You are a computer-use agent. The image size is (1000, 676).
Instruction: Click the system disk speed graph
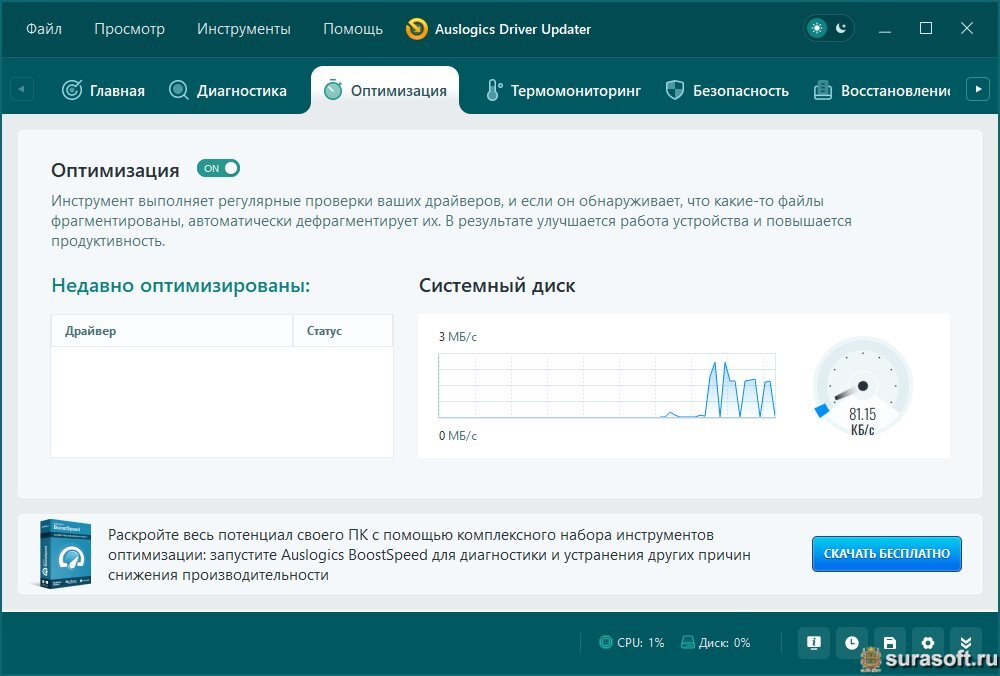[607, 386]
